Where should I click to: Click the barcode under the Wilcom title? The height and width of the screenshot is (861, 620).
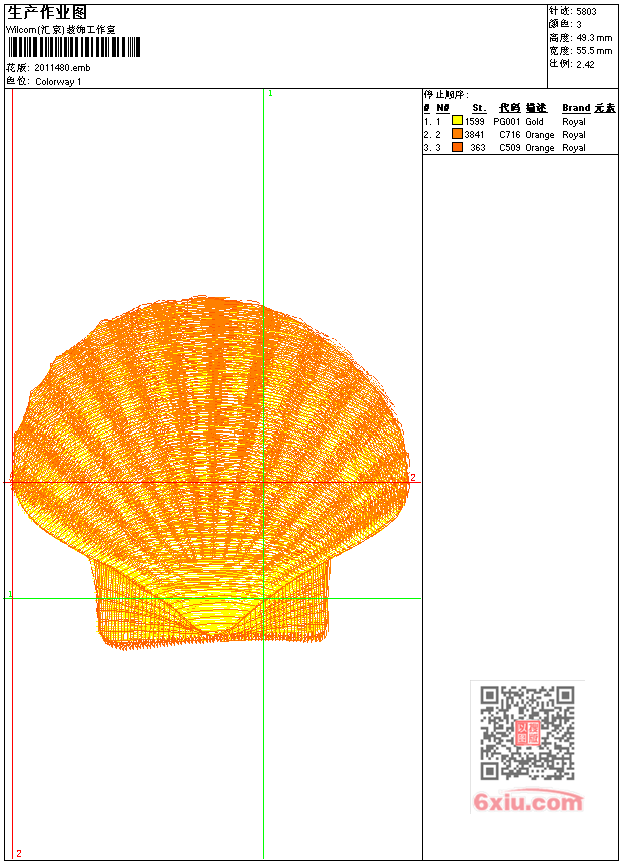tap(73, 47)
